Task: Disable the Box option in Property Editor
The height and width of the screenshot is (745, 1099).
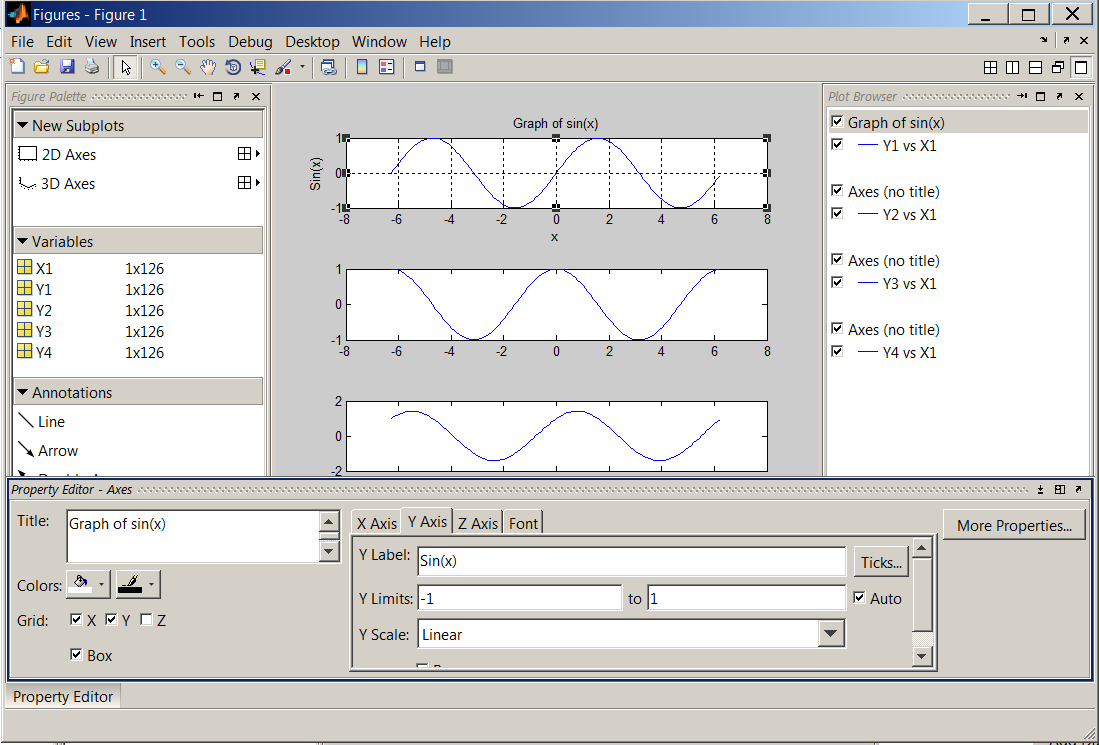Action: point(77,655)
